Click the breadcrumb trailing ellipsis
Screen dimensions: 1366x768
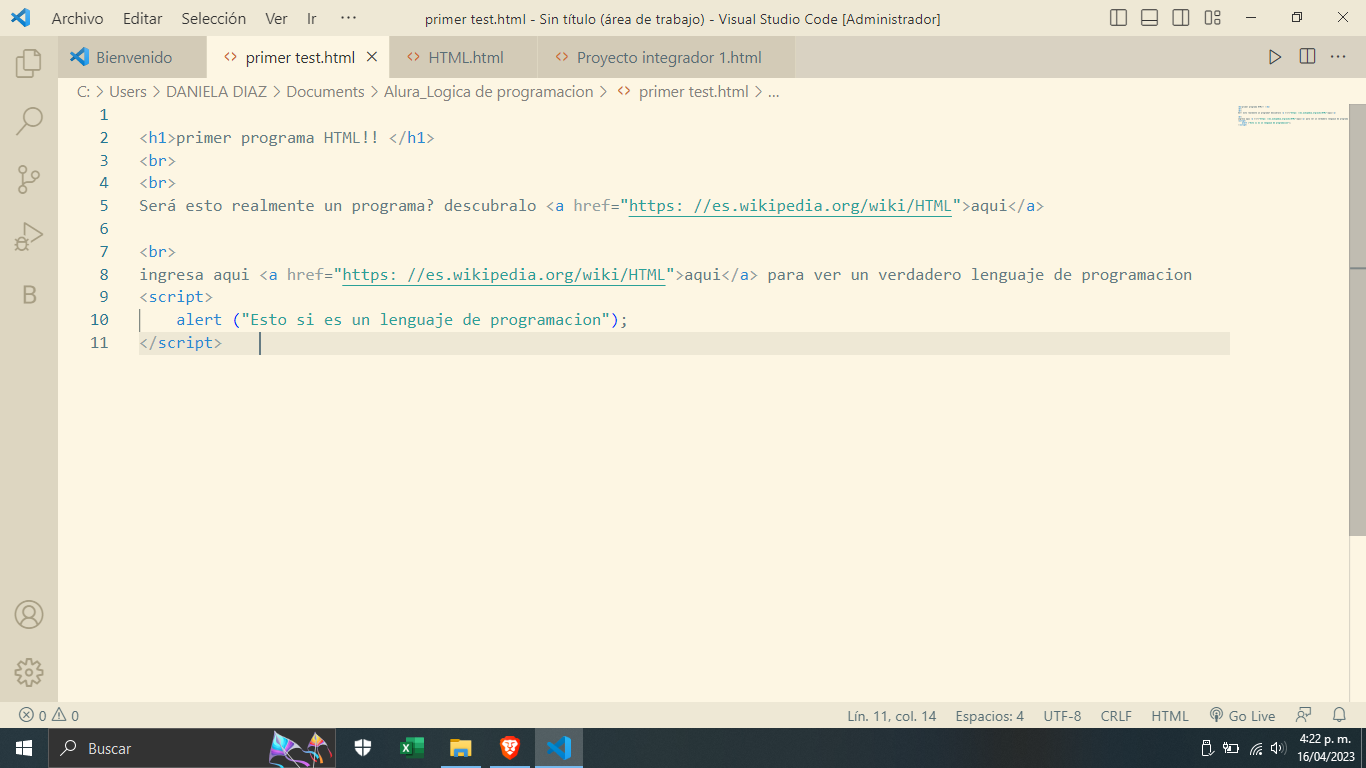point(773,91)
